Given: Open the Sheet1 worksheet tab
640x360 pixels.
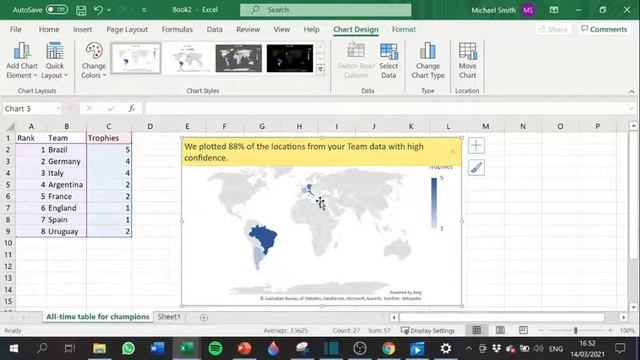Looking at the screenshot, I should tap(169, 317).
